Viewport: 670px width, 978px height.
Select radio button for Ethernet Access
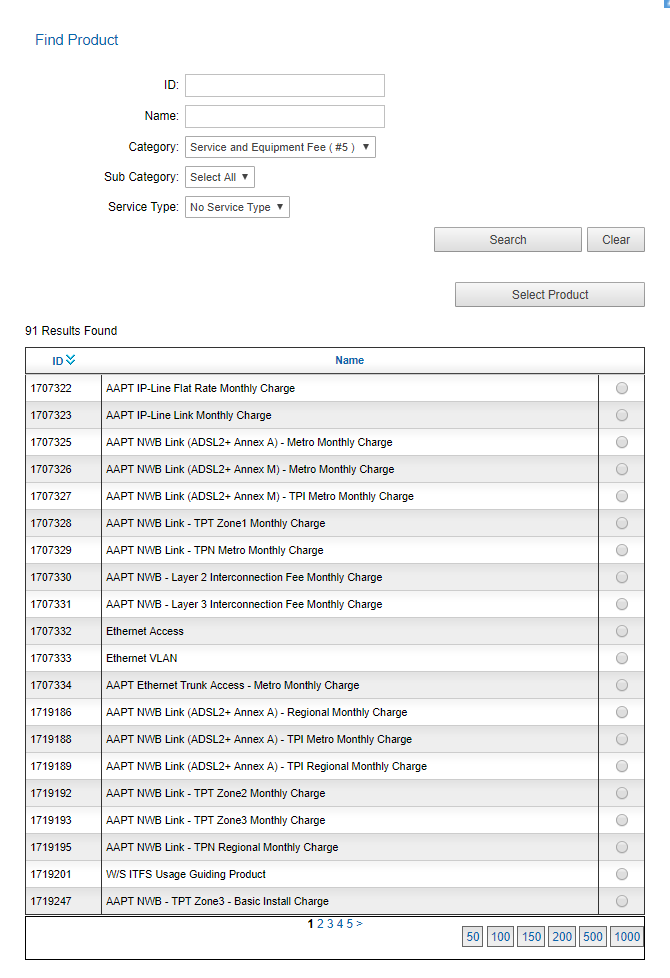click(x=622, y=631)
